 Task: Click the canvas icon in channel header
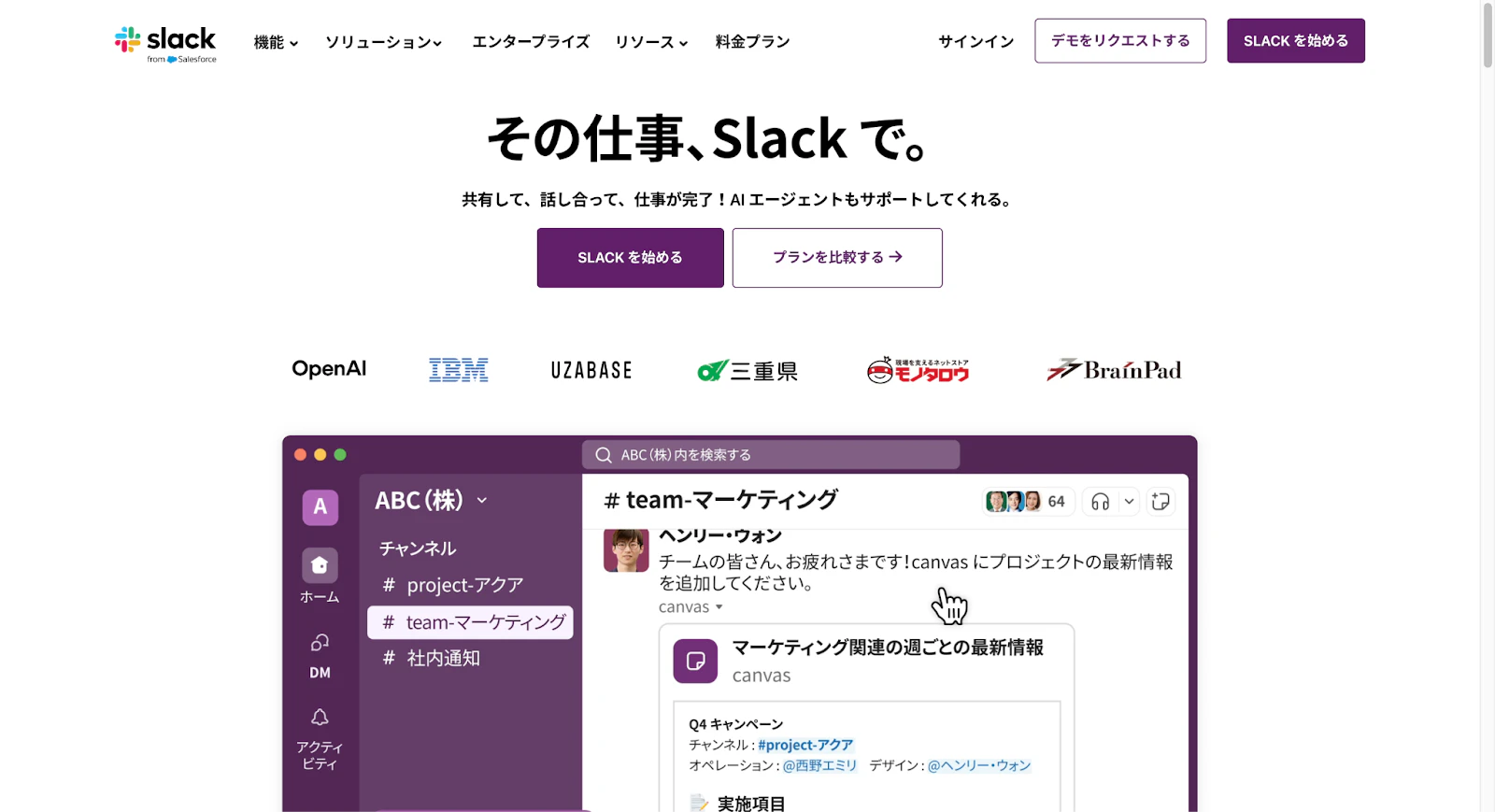click(1160, 502)
